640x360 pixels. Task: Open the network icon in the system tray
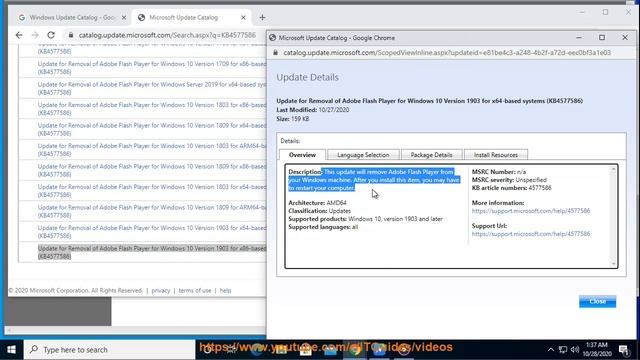[x=563, y=350]
